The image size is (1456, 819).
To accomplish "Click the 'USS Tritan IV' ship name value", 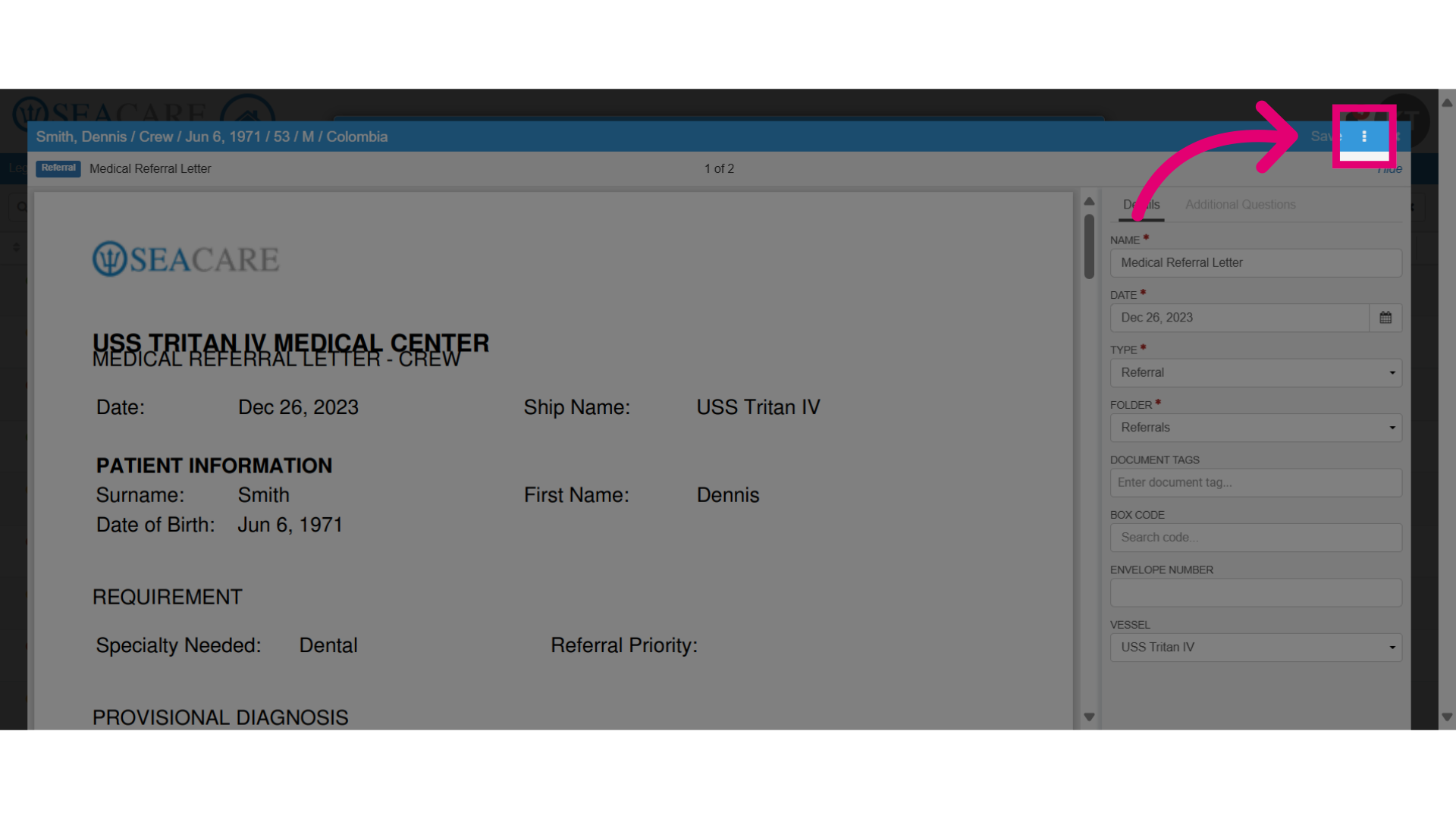I will tap(758, 407).
